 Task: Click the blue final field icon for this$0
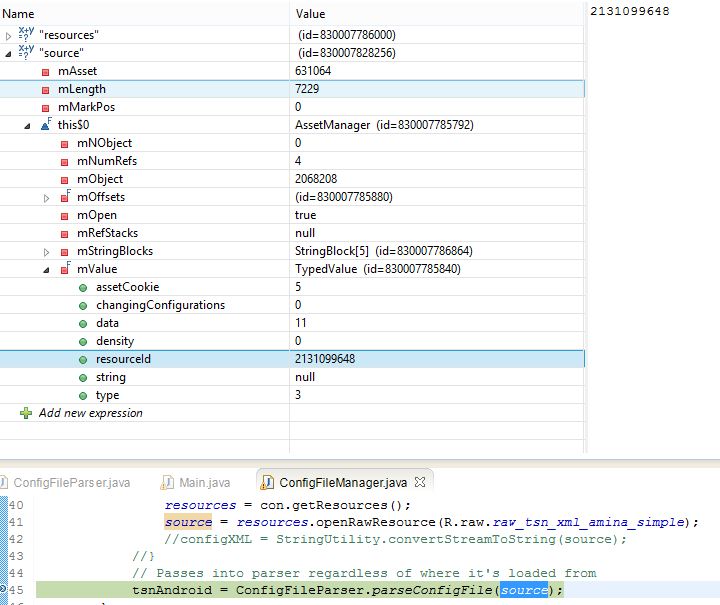click(46, 124)
